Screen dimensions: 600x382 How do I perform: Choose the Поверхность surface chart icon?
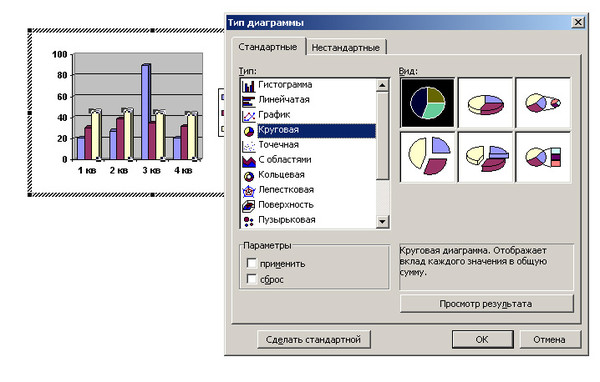click(249, 206)
